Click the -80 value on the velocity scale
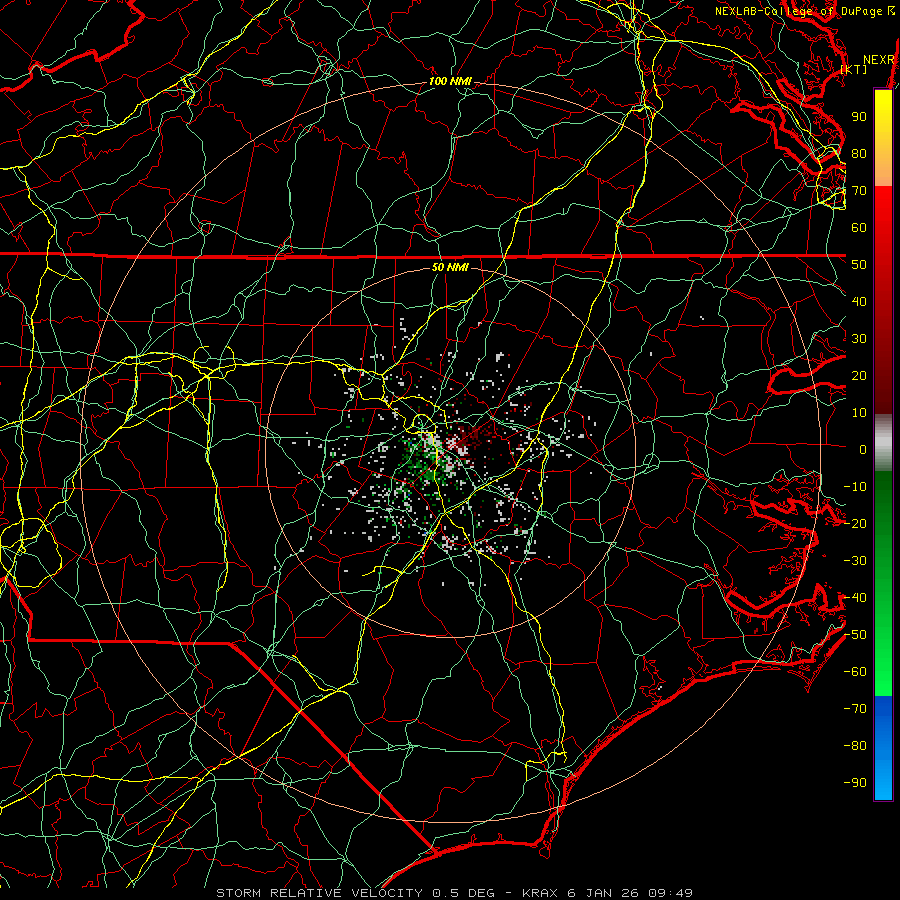The height and width of the screenshot is (900, 900). pyautogui.click(x=855, y=746)
